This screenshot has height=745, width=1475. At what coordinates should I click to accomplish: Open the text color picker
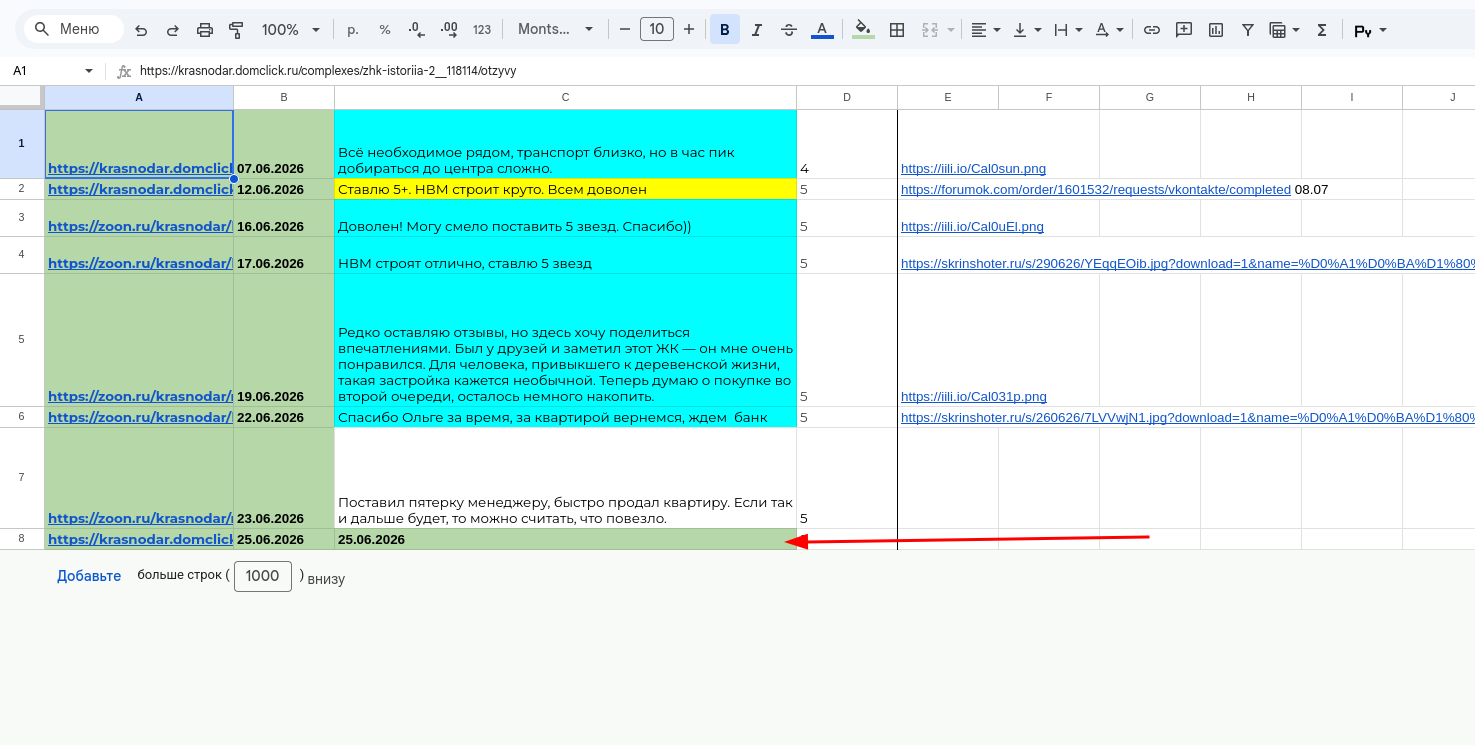point(822,30)
